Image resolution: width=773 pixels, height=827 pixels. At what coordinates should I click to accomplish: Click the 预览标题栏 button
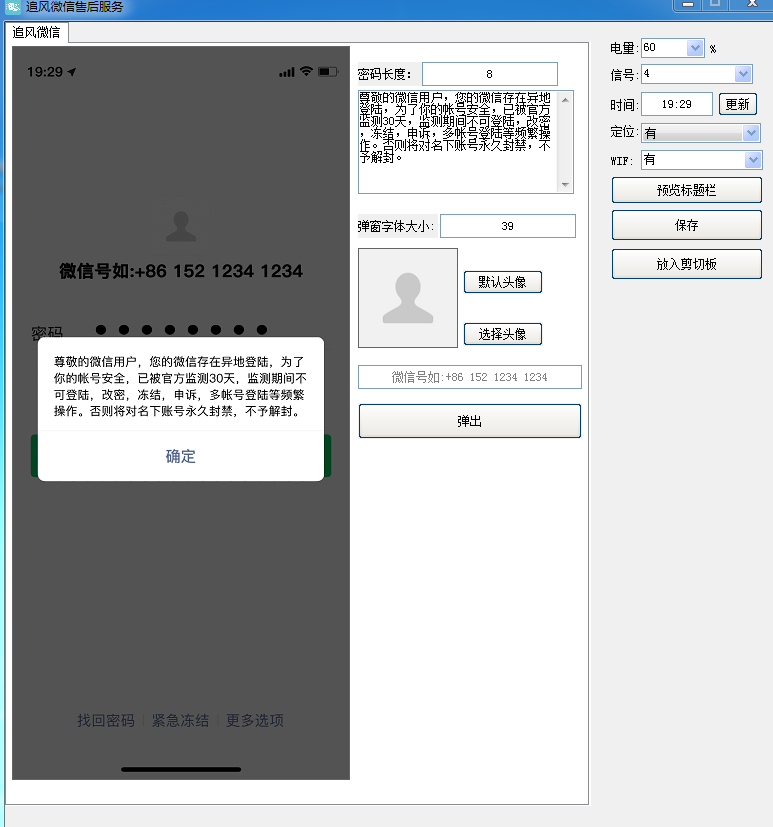coord(687,190)
